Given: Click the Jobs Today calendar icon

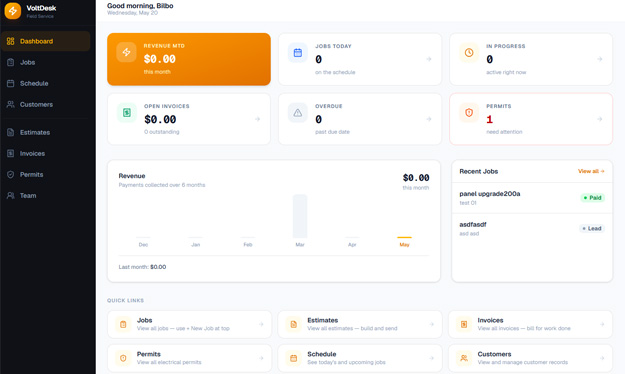Looking at the screenshot, I should pyautogui.click(x=298, y=53).
